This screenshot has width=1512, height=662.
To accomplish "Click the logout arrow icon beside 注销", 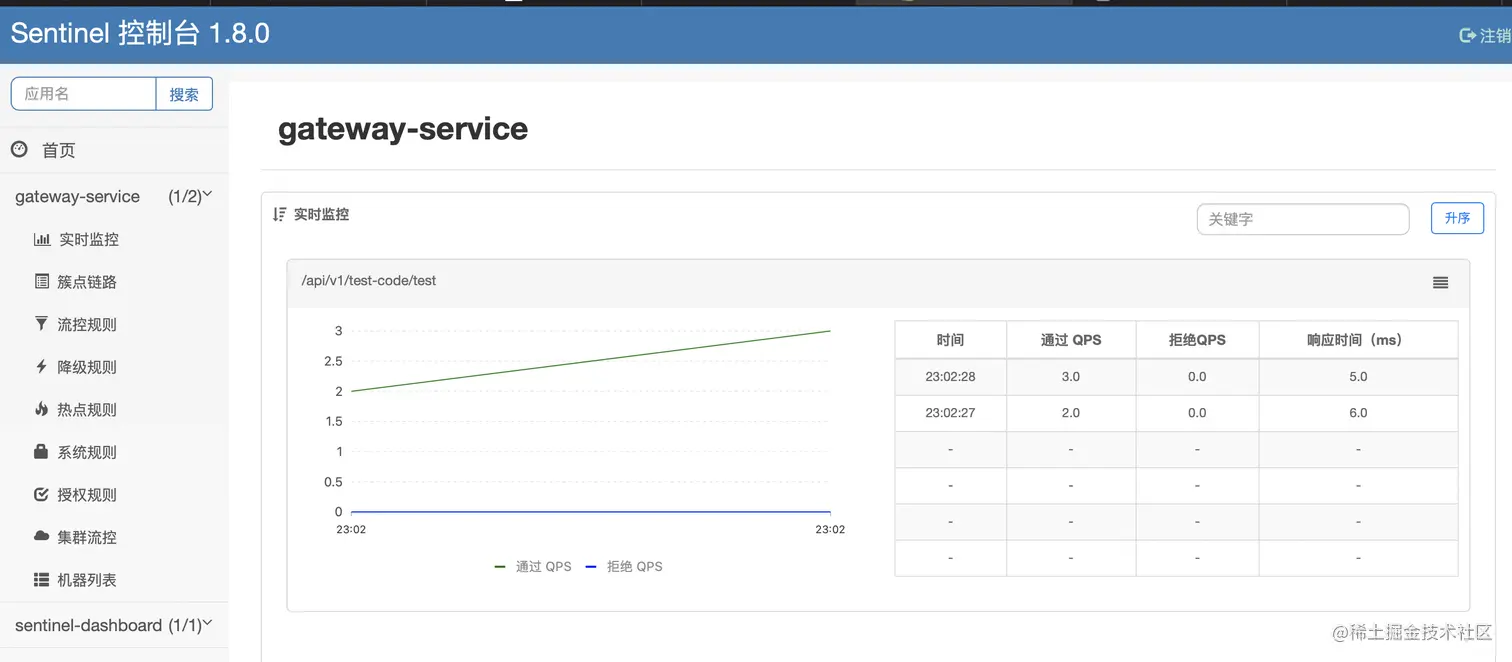I will (1468, 36).
